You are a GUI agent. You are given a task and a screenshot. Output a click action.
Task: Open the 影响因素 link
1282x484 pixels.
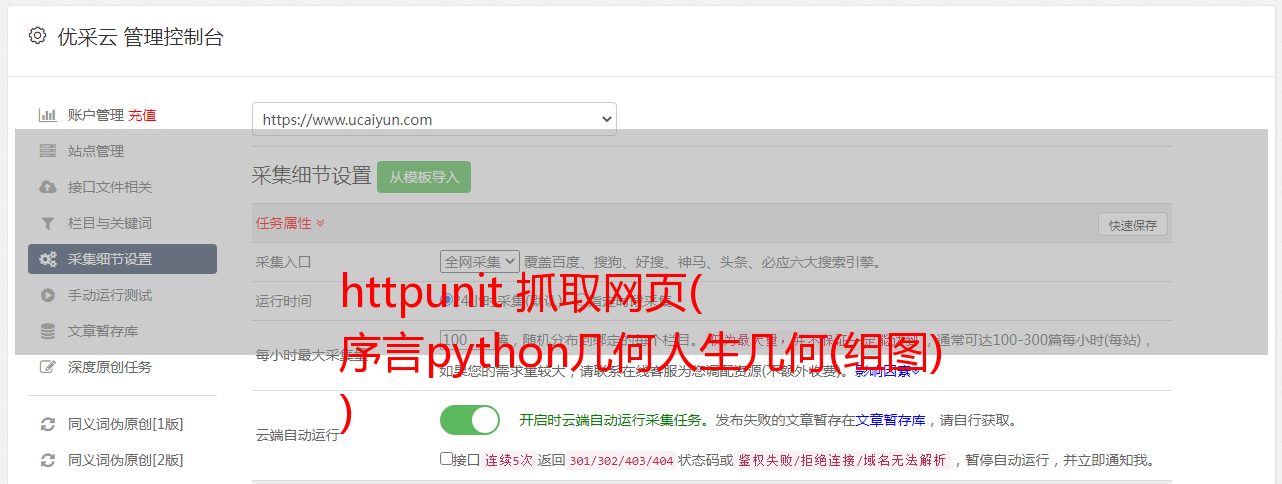point(888,371)
